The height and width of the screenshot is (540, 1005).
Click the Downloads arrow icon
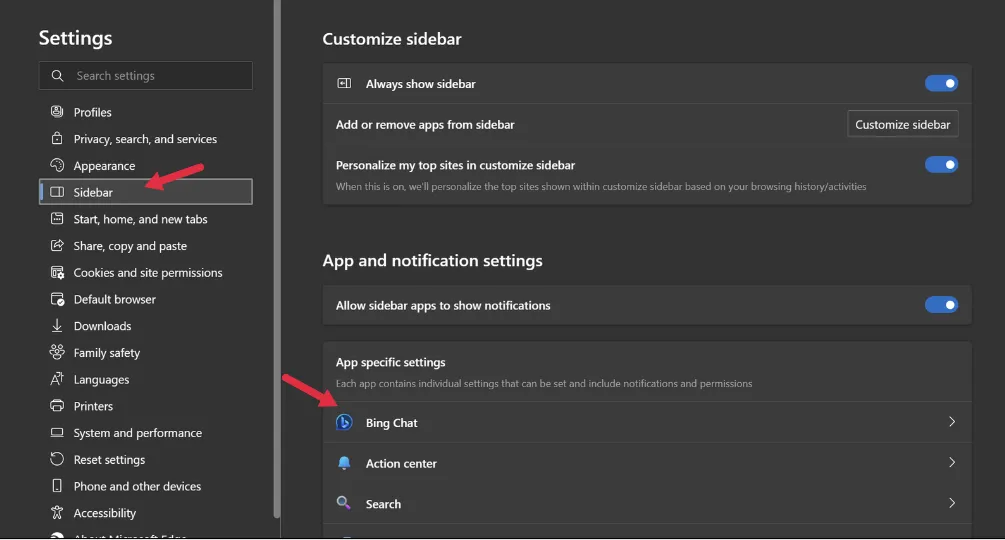coord(57,325)
